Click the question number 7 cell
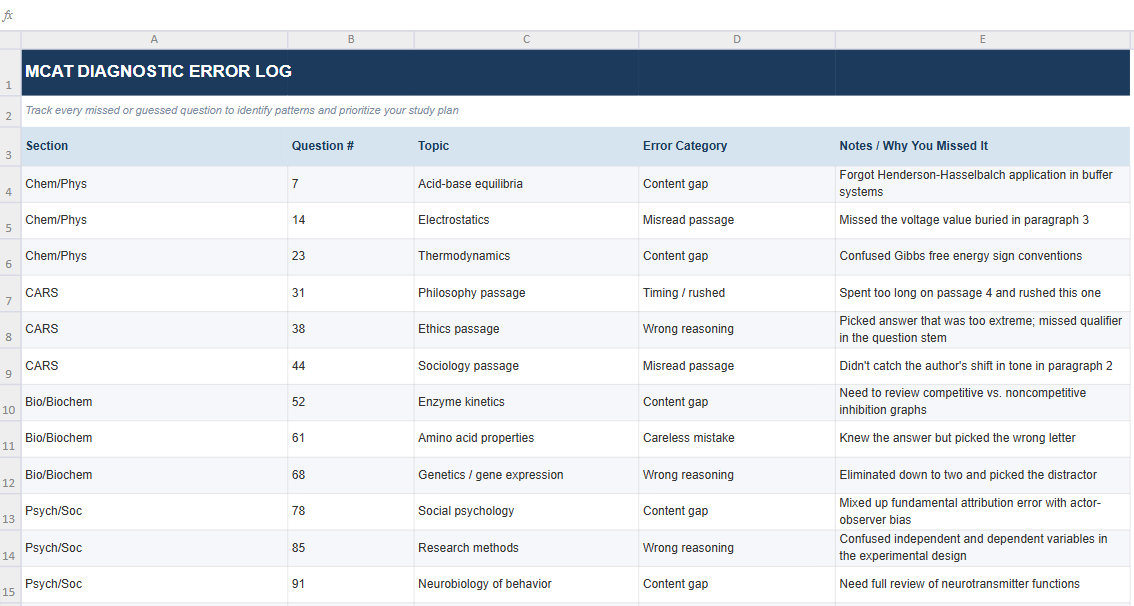Image resolution: width=1134 pixels, height=606 pixels. pyautogui.click(x=351, y=184)
